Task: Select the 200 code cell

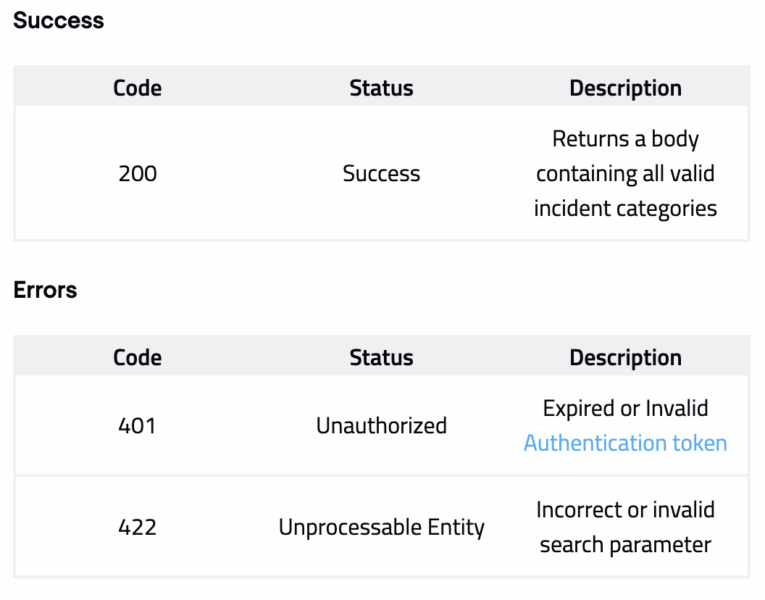Action: coord(137,174)
